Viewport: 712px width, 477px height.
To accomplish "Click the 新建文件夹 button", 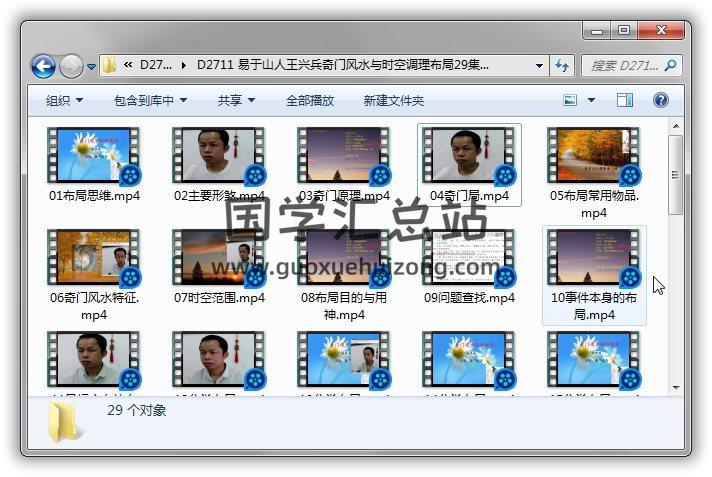I will [393, 100].
